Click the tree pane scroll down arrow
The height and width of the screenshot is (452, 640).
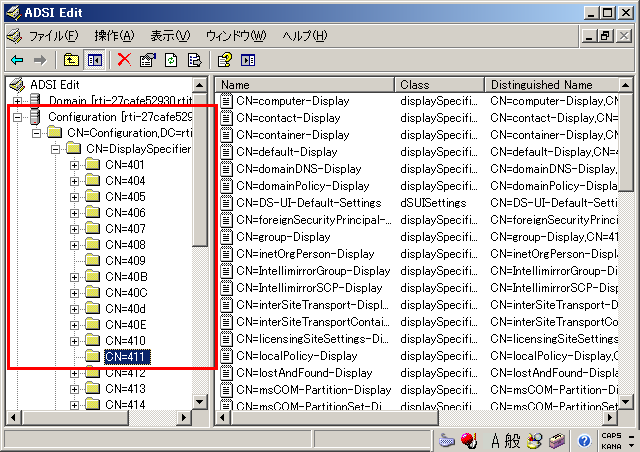tap(200, 402)
